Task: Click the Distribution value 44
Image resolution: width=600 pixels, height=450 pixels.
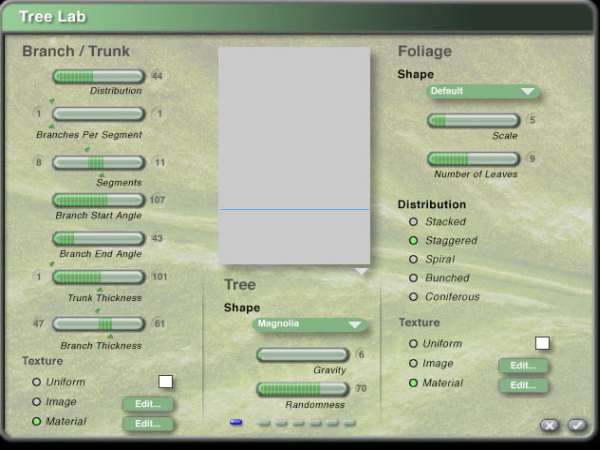Action: pos(157,76)
